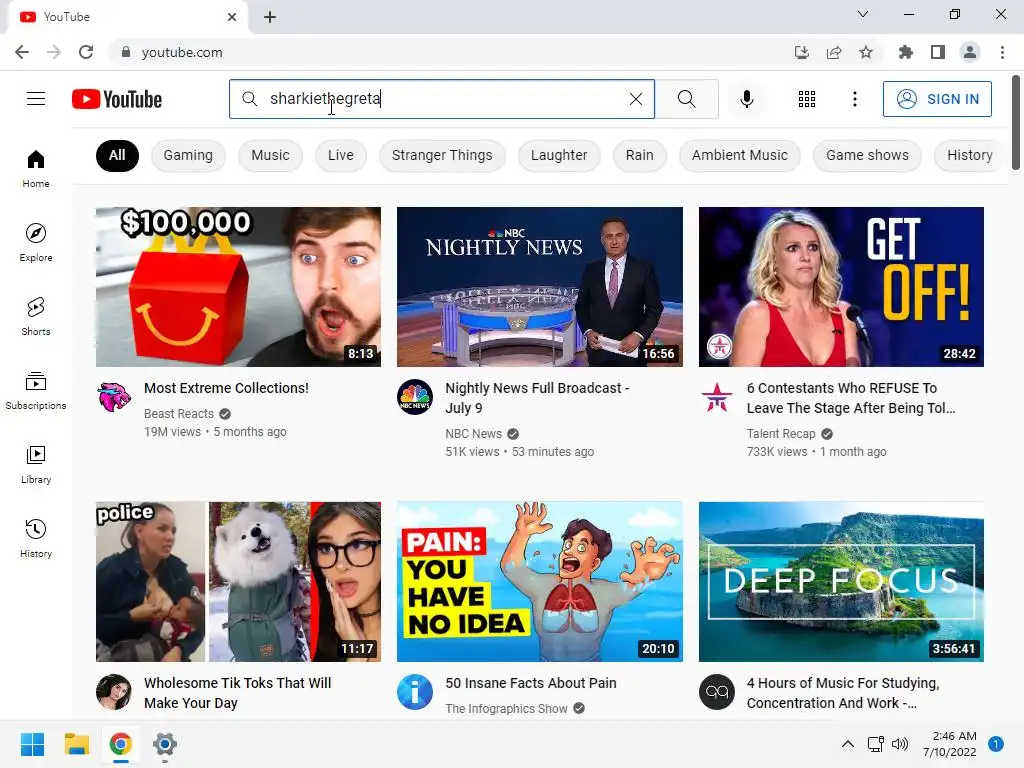1024x768 pixels.
Task: Select the Gaming filter chip
Action: pos(188,155)
